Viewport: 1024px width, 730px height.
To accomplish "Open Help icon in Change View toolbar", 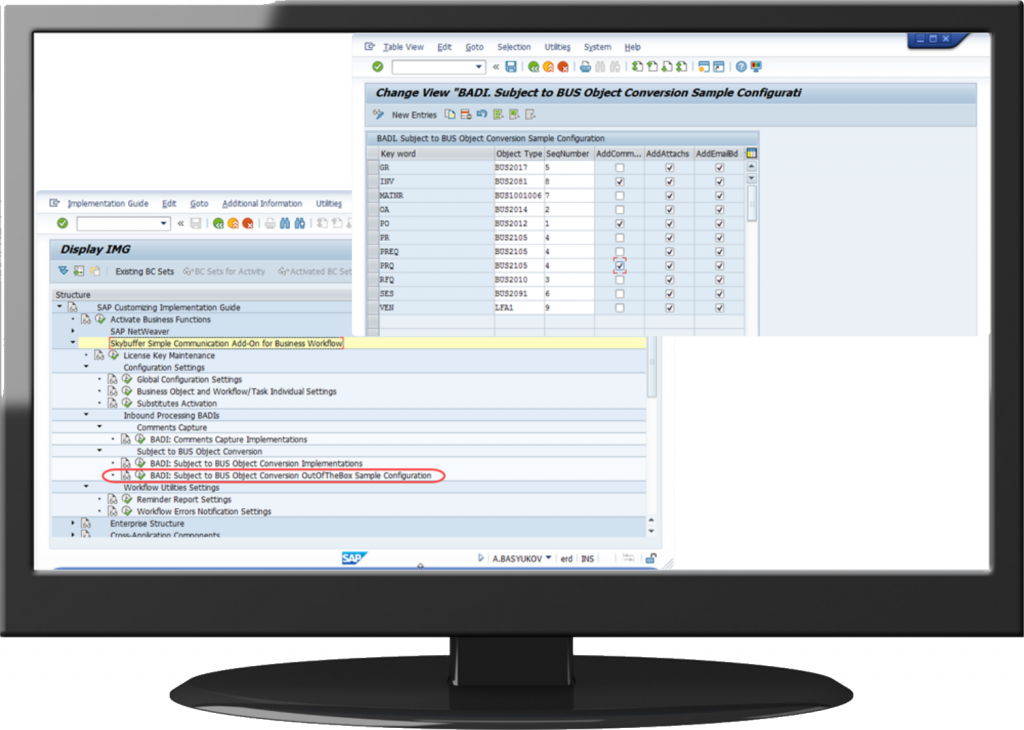I will [741, 67].
